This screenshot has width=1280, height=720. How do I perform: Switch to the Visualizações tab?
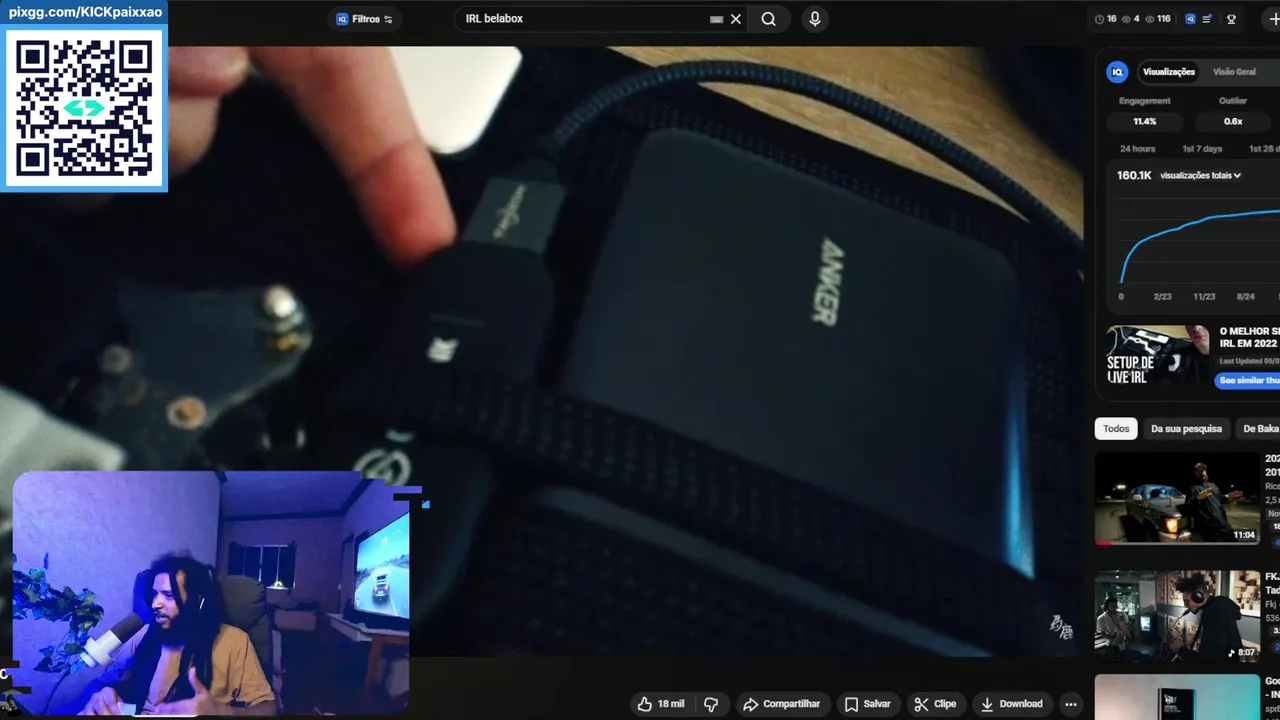point(1169,72)
